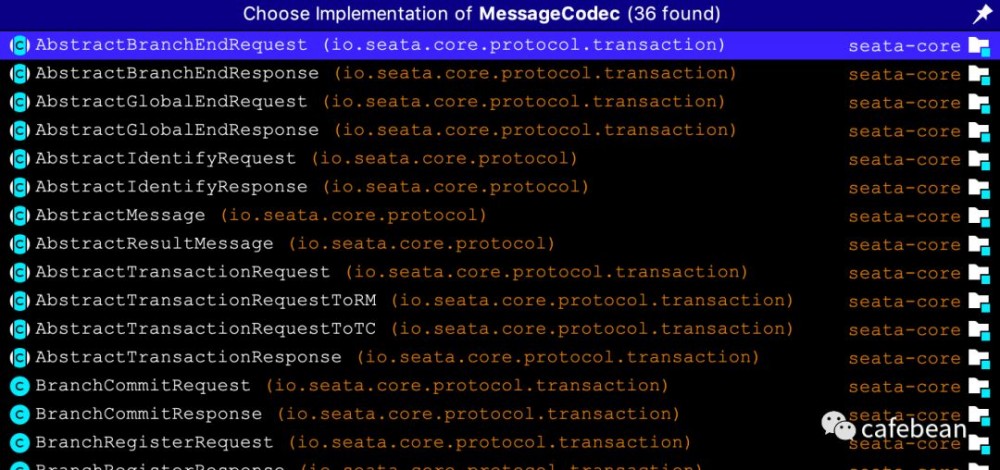This screenshot has height=470, width=1000.
Task: Click the AbstractTransactionResponse class icon
Action: point(19,358)
